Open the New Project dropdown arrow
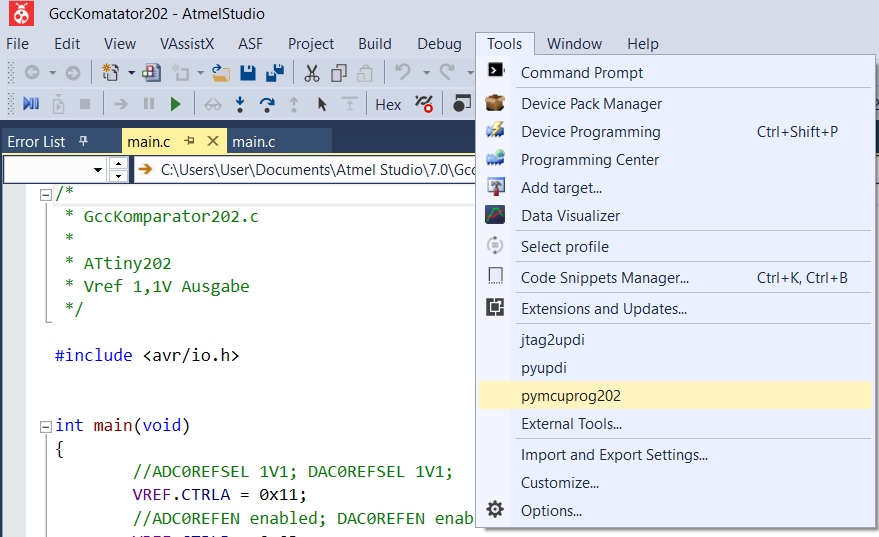This screenshot has height=537, width=879. (x=131, y=73)
